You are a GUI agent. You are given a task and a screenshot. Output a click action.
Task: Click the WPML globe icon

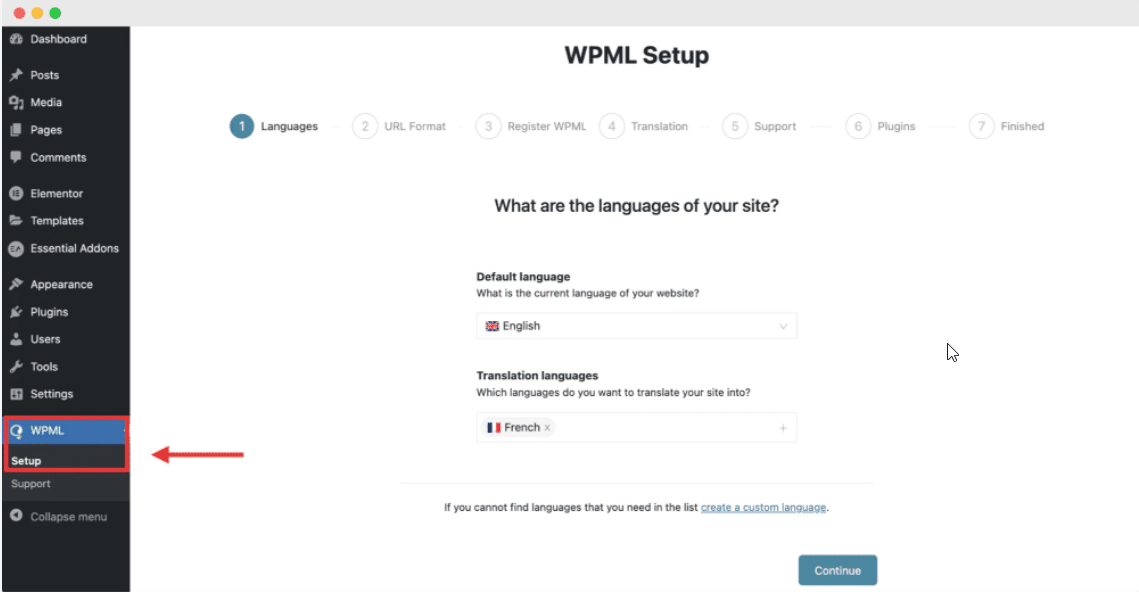(x=16, y=429)
